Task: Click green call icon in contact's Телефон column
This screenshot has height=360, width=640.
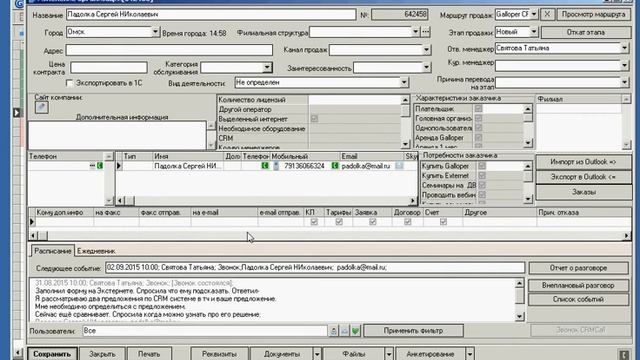Action: pyautogui.click(x=265, y=166)
